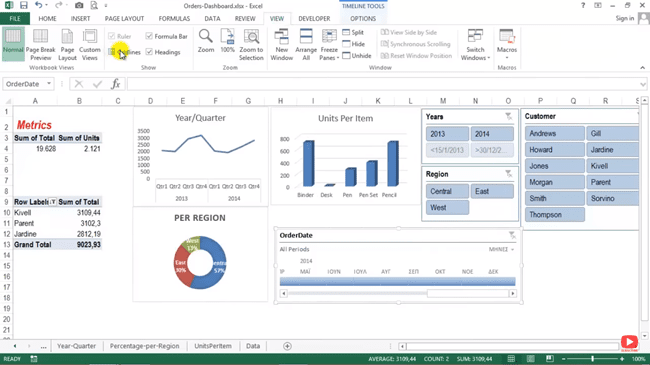650x365 pixels.
Task: Open the UnitsPerItem sheet tab
Action: tap(213, 346)
